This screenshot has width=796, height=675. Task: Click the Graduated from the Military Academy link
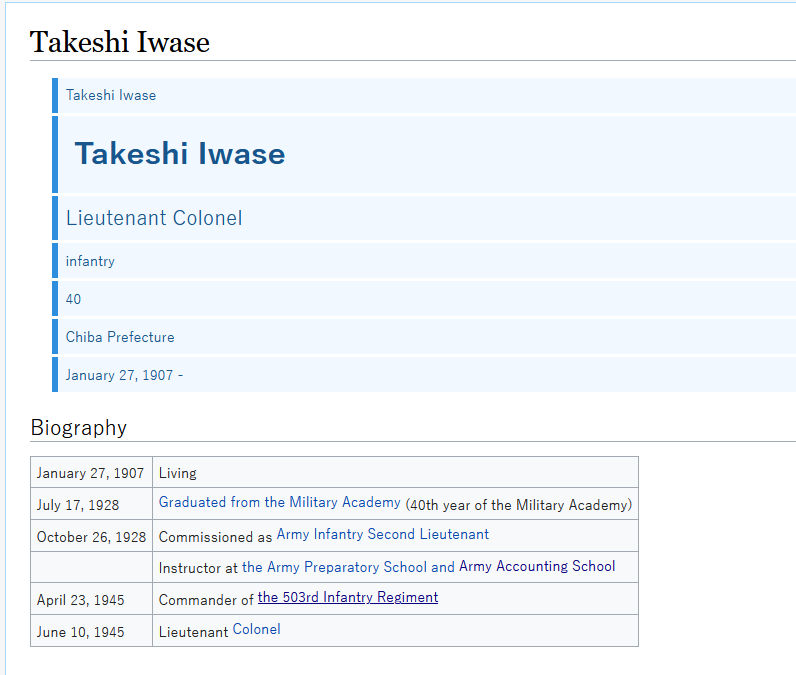point(279,502)
